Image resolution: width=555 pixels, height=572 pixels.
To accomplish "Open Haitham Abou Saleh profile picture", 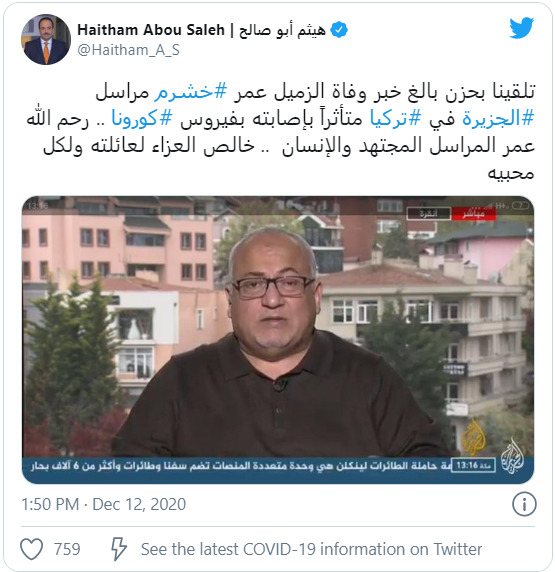I will tap(46, 39).
